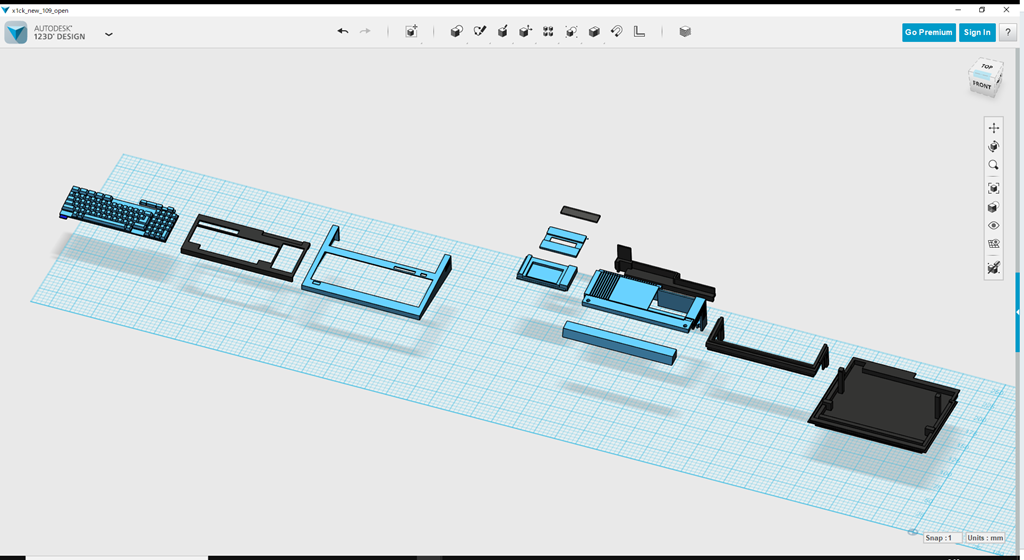The height and width of the screenshot is (560, 1024).
Task: Select the Measure ruler tool
Action: [x=640, y=32]
